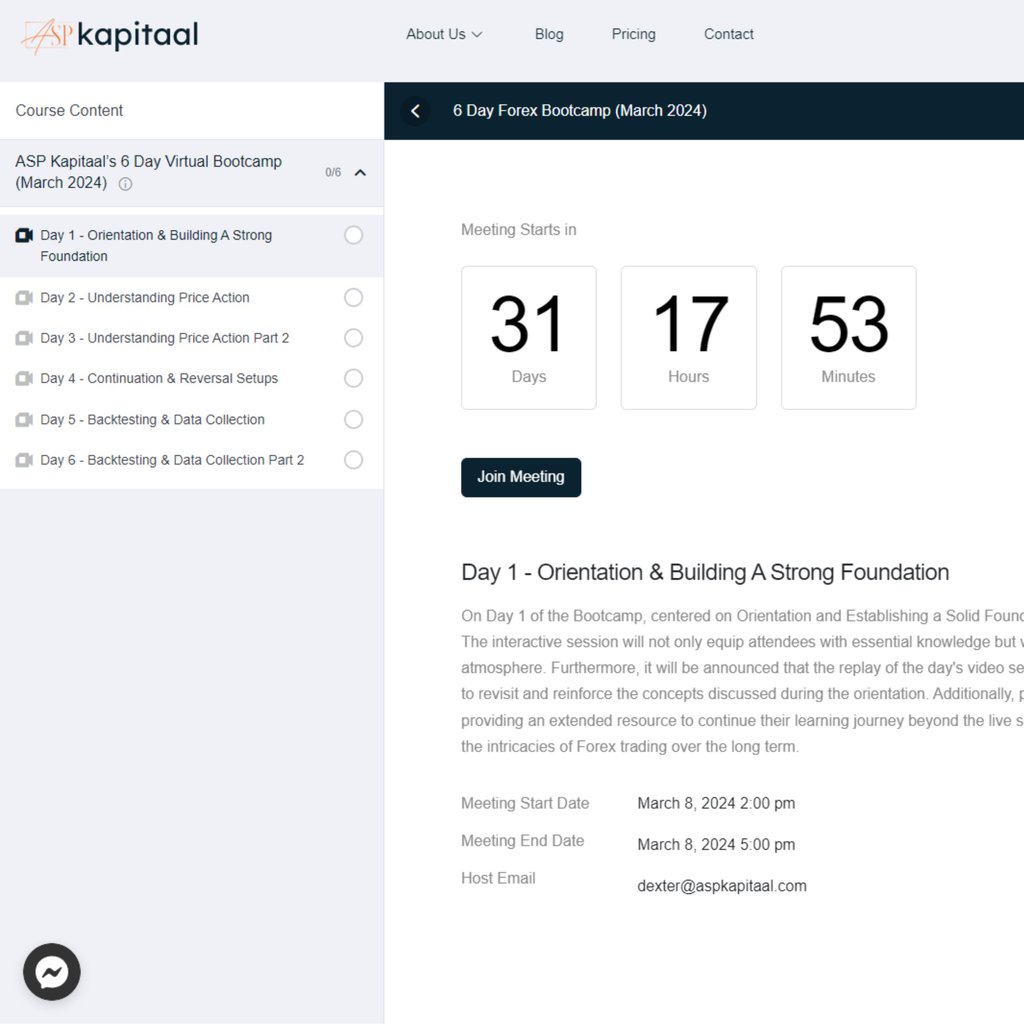This screenshot has width=1024, height=1024.
Task: Click the meeting start date March 8, 2024 2:00 pm
Action: pos(716,803)
